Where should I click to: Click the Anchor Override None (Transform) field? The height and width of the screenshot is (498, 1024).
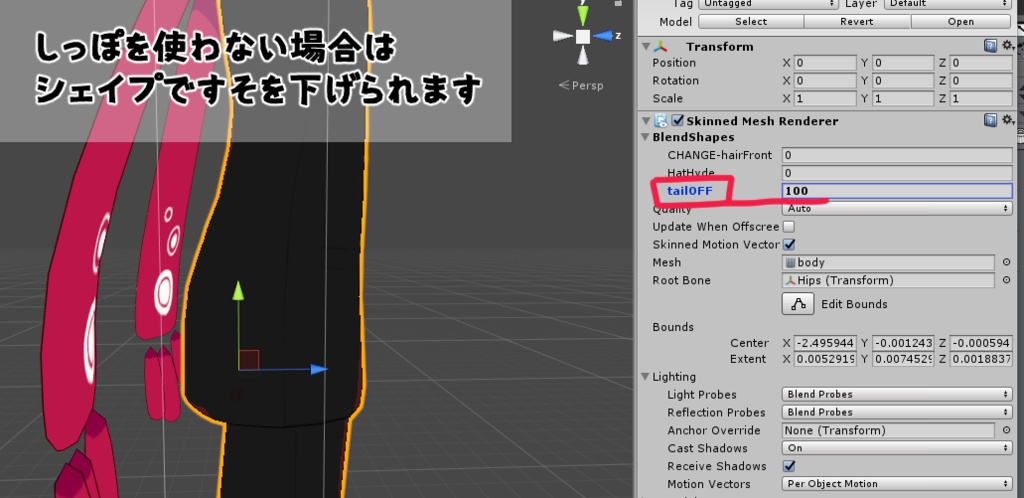tap(888, 430)
